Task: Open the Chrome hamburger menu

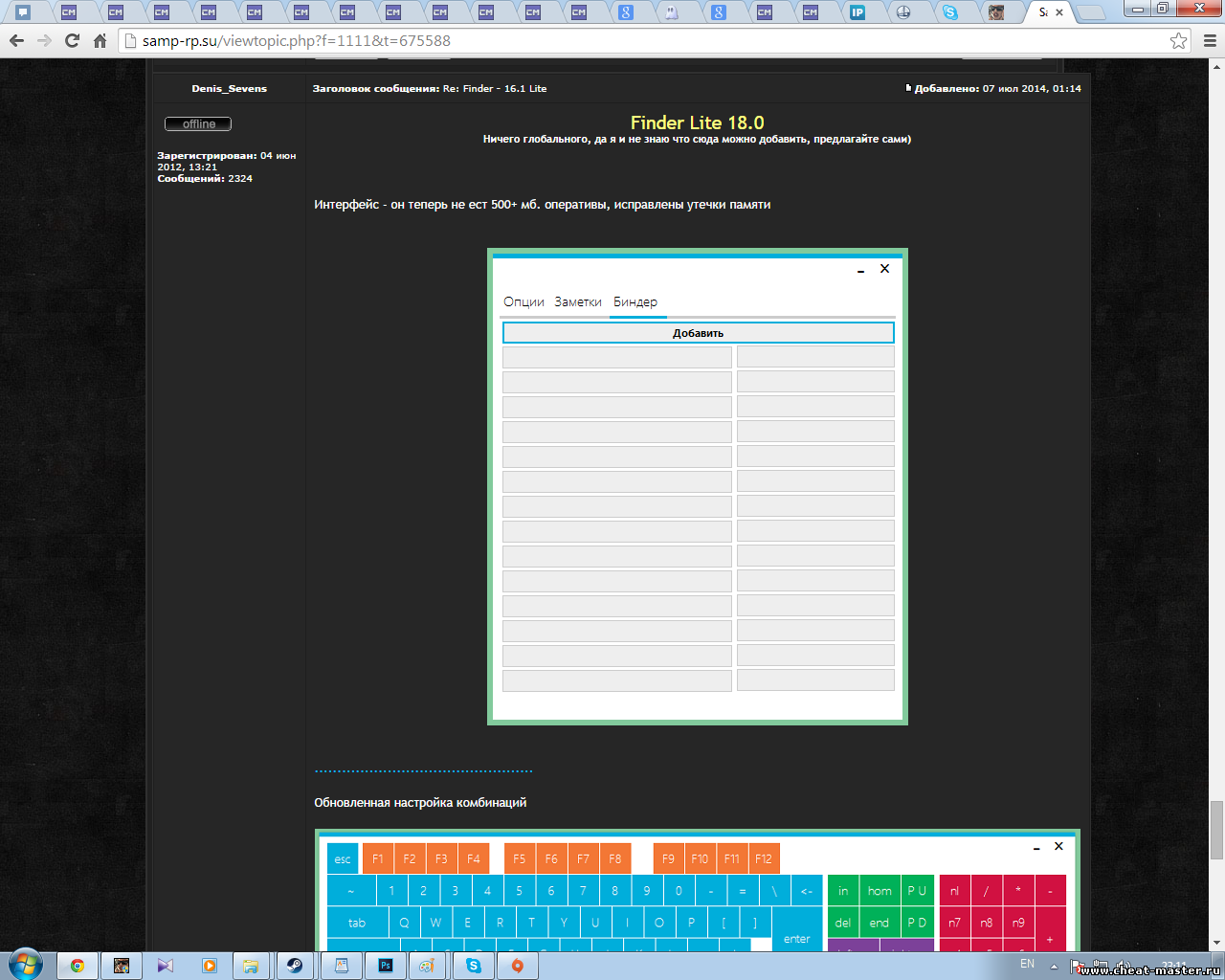Action: click(1210, 41)
